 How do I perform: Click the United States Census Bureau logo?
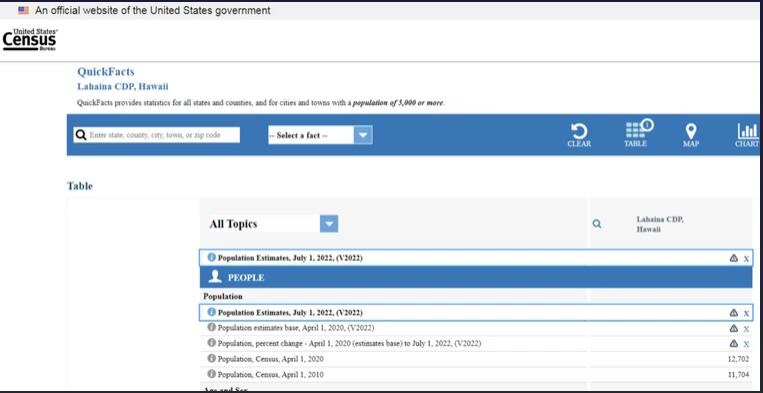[x=30, y=39]
